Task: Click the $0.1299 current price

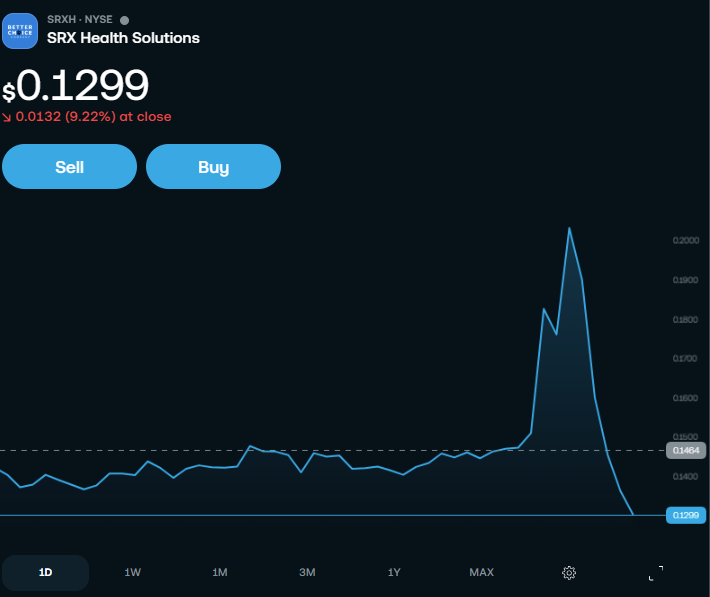Action: (x=75, y=85)
